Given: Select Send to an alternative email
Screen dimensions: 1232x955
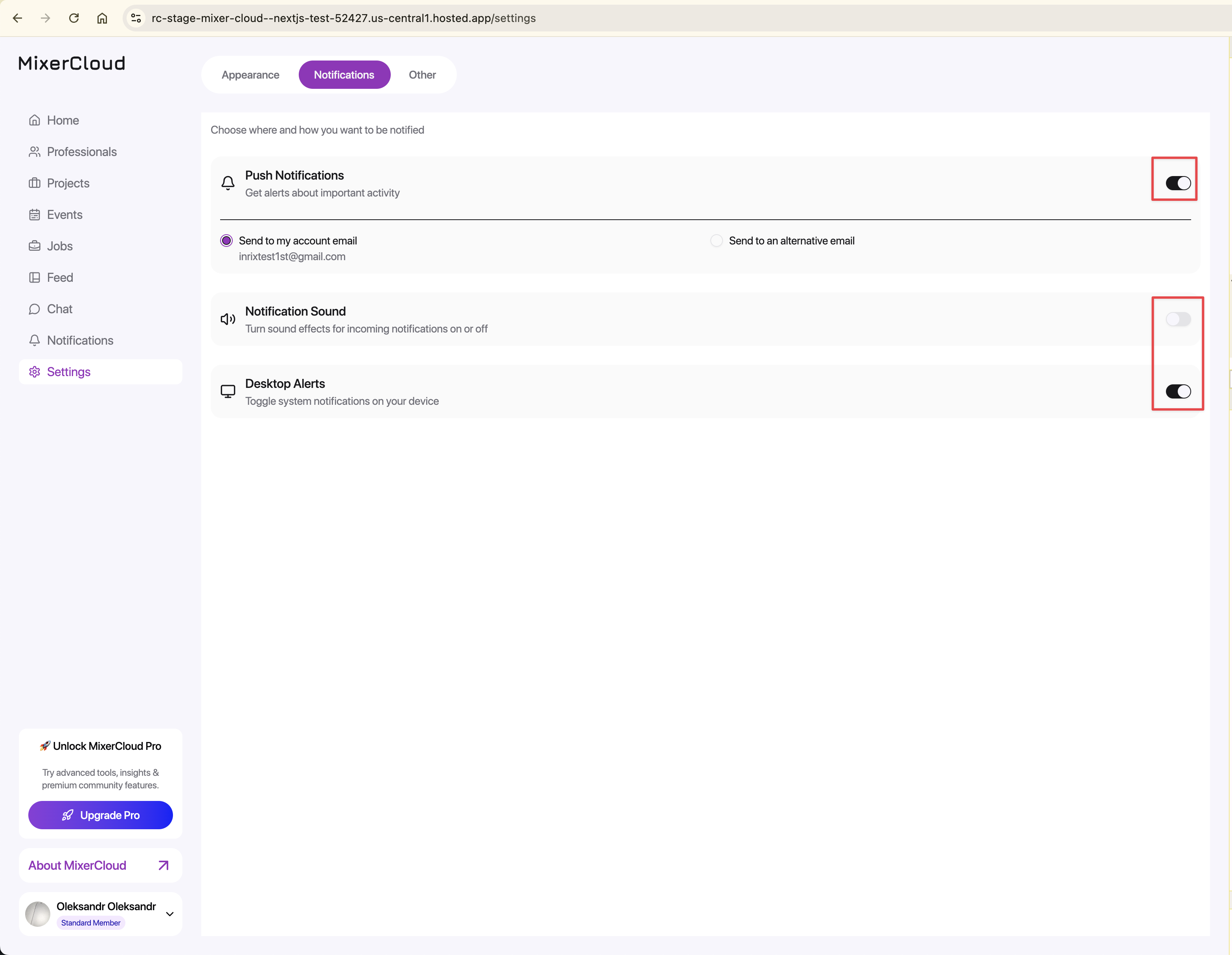Looking at the screenshot, I should click(x=716, y=241).
